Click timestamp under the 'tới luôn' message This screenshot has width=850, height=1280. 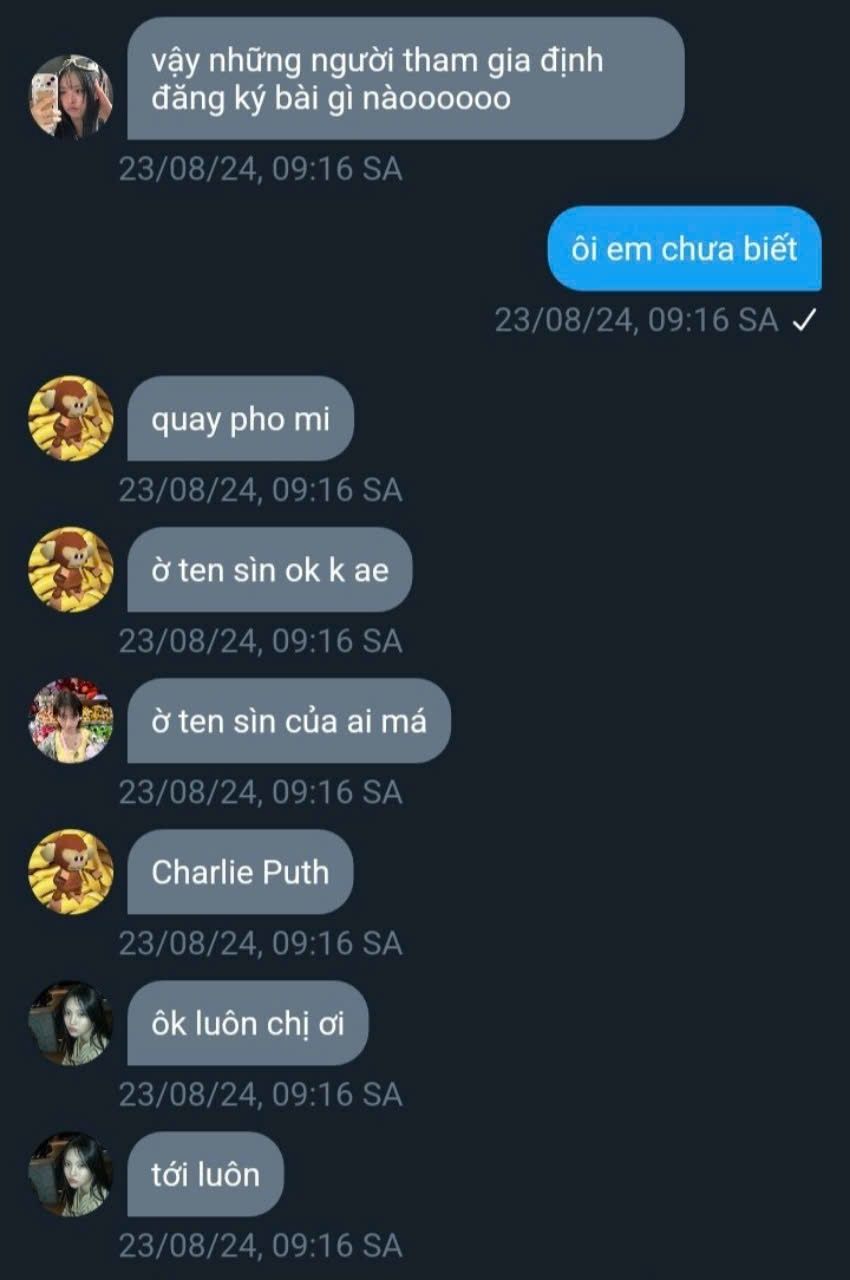coord(260,1246)
